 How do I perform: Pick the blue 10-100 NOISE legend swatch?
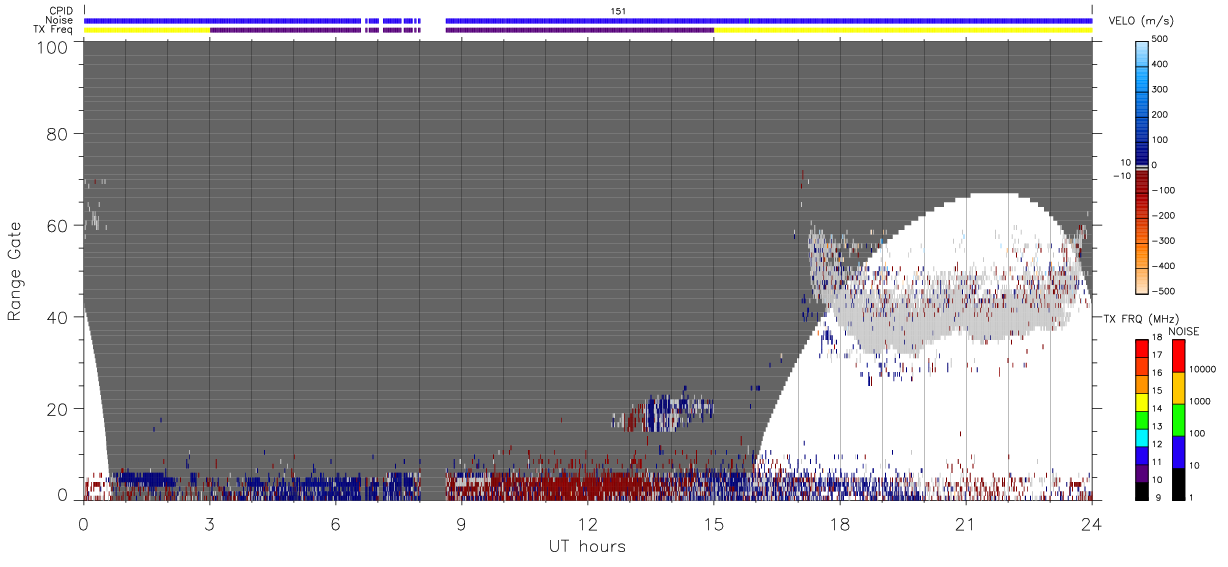tap(1178, 451)
